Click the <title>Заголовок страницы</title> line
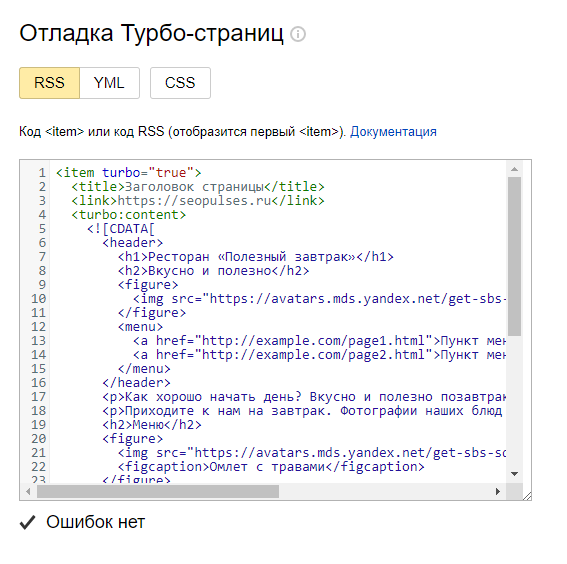This screenshot has width=567, height=564. pyautogui.click(x=198, y=187)
